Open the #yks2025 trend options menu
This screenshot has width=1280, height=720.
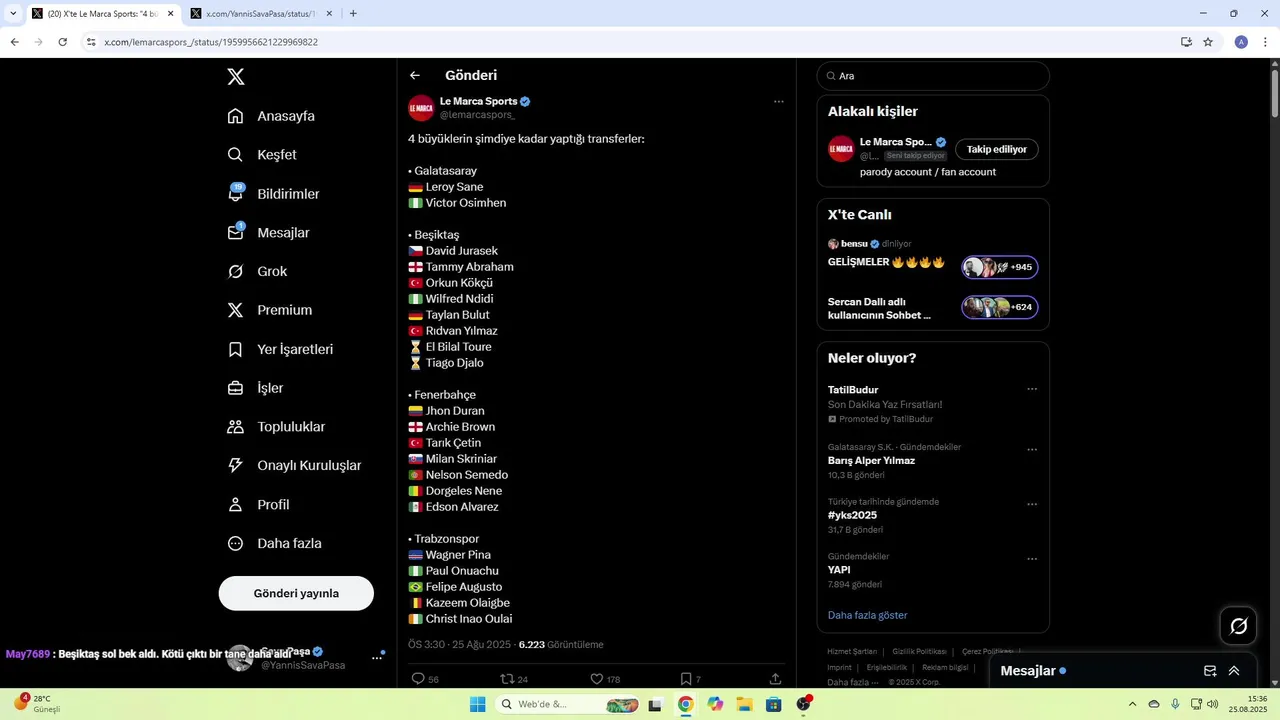(1032, 505)
